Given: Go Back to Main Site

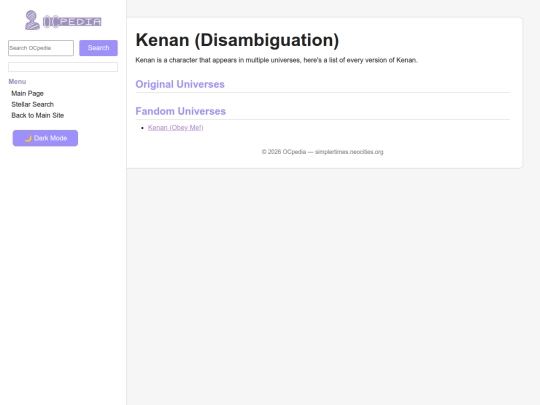Looking at the screenshot, I should click(38, 115).
